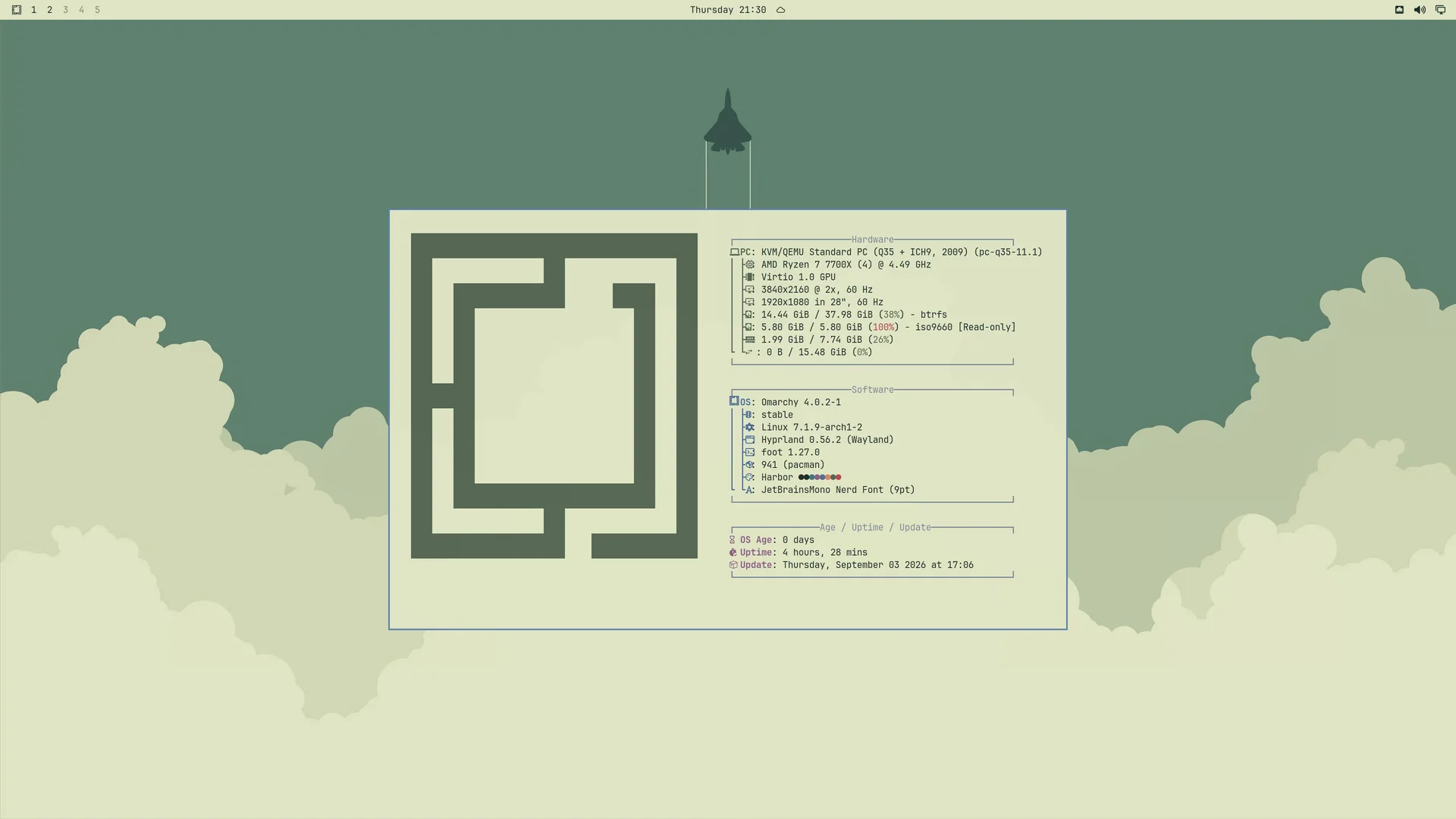Click the CPU icon next to AMD Ryzen
Screen dimensions: 1456x819
[749, 265]
